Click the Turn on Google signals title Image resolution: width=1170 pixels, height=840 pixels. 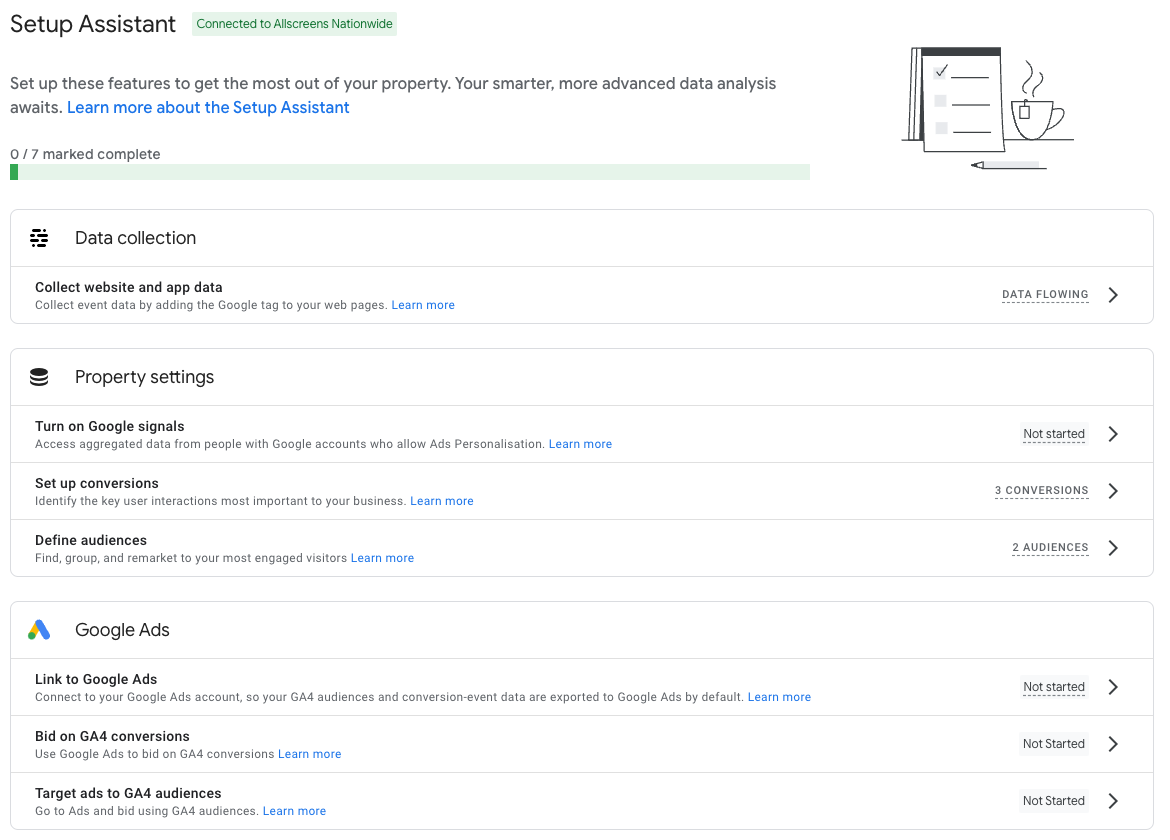pyautogui.click(x=110, y=426)
